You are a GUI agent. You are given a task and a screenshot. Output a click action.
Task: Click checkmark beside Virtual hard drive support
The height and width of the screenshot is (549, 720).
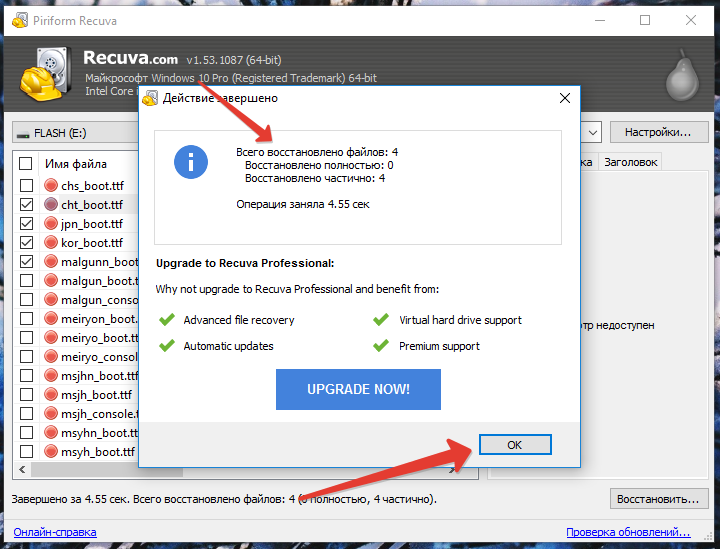(x=381, y=319)
